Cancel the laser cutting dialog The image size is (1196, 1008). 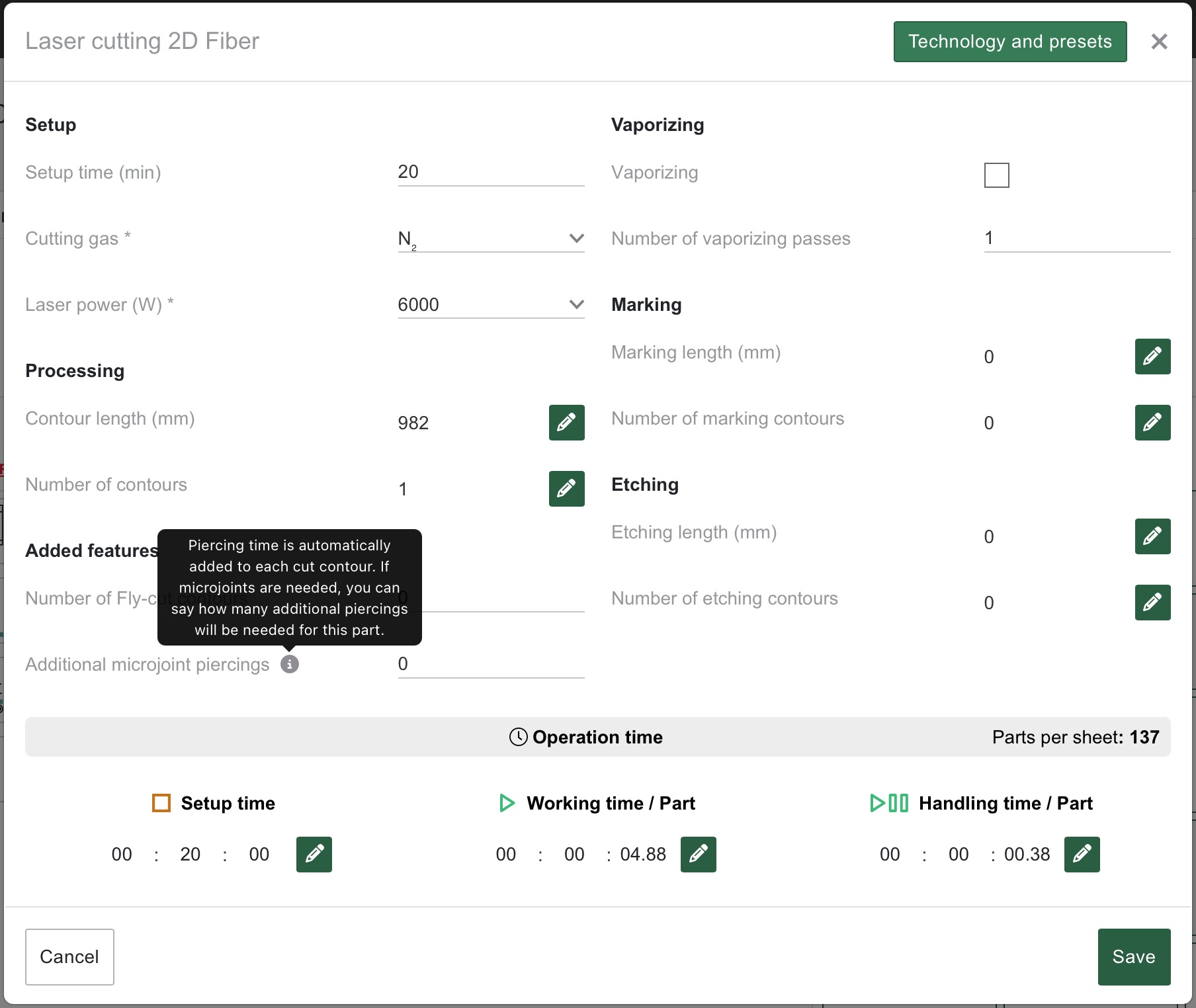coord(69,956)
